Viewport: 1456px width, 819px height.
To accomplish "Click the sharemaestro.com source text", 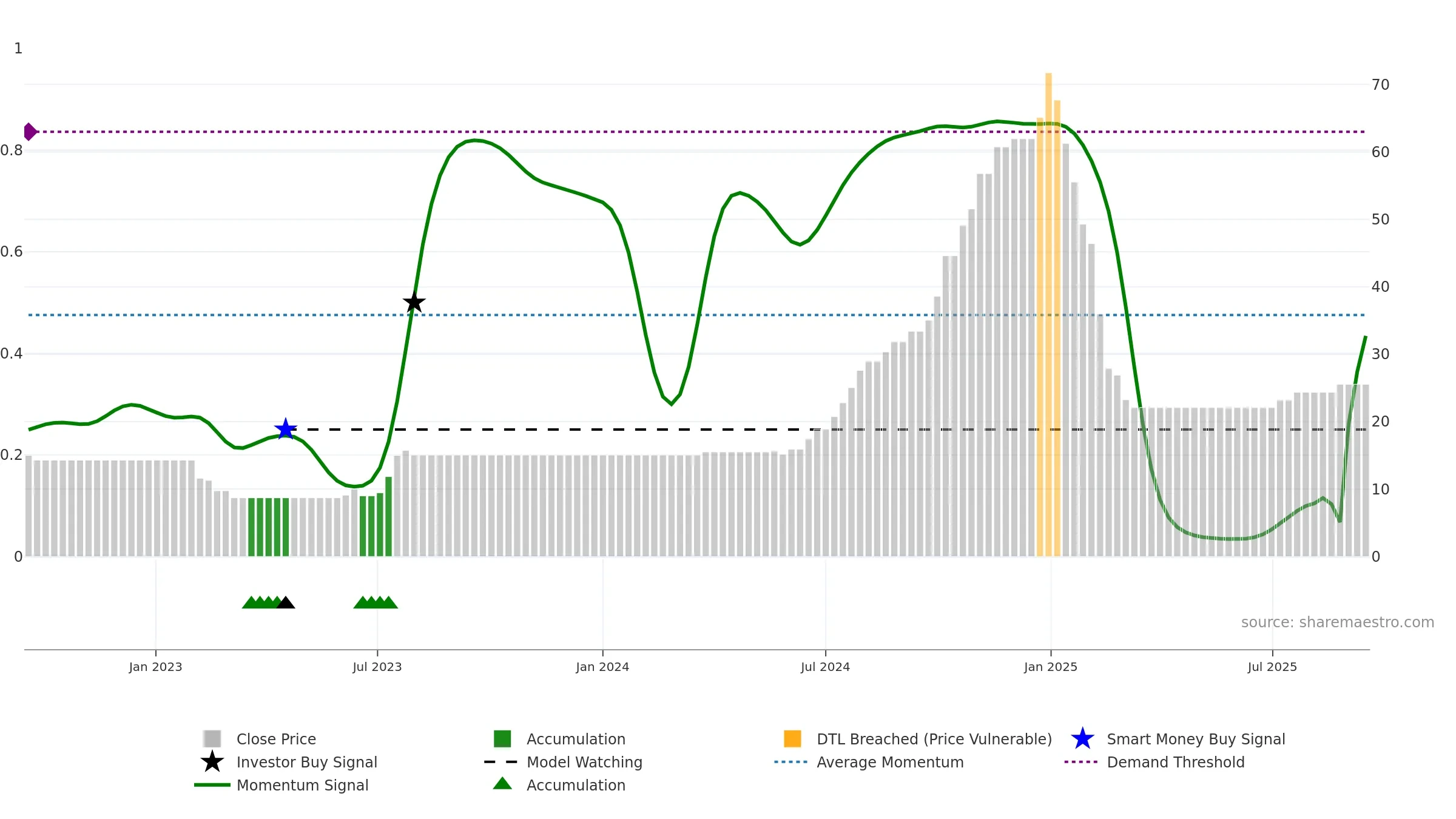I will pyautogui.click(x=1337, y=622).
